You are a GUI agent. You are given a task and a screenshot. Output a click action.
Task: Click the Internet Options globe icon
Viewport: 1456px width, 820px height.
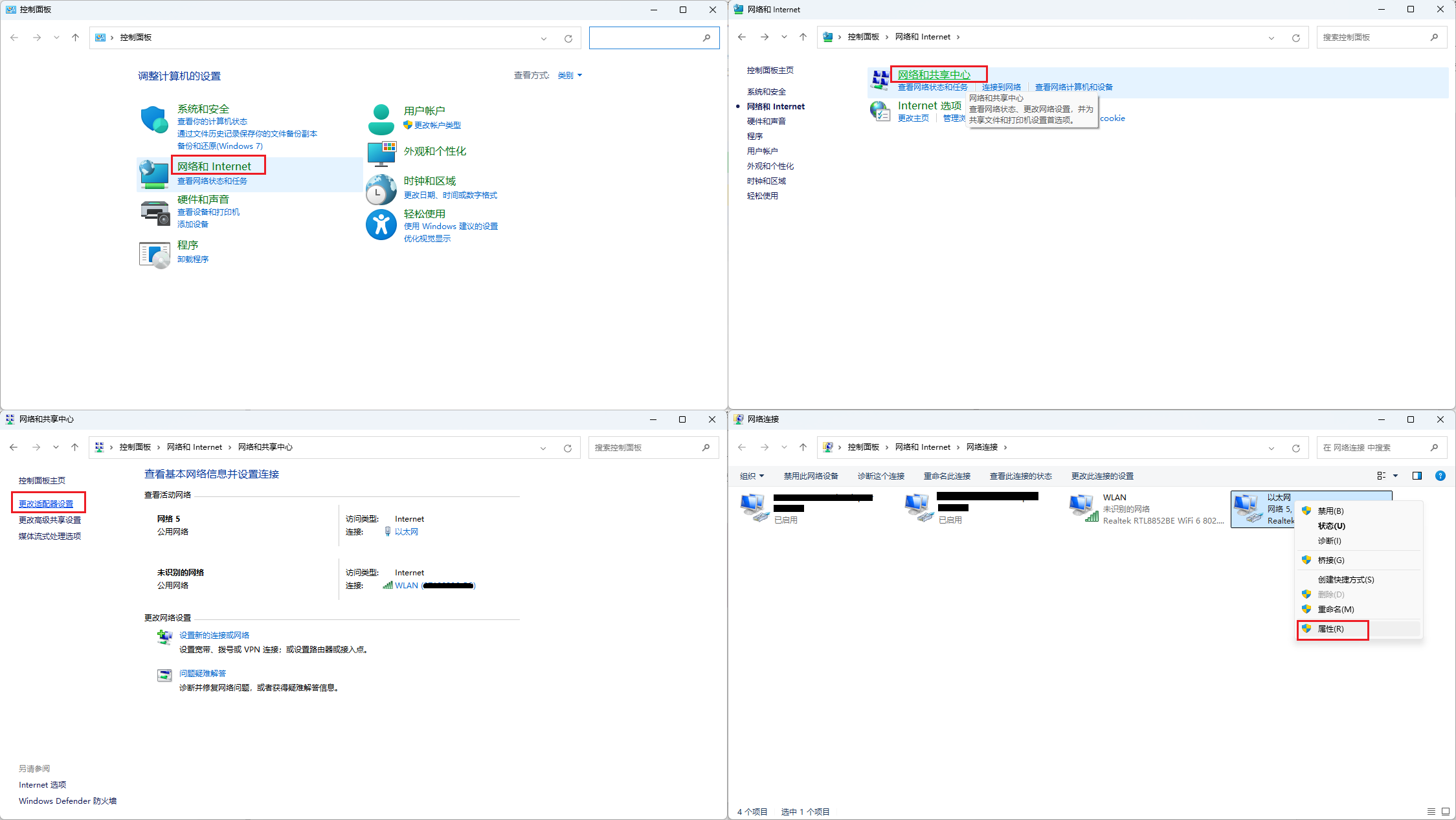click(880, 111)
